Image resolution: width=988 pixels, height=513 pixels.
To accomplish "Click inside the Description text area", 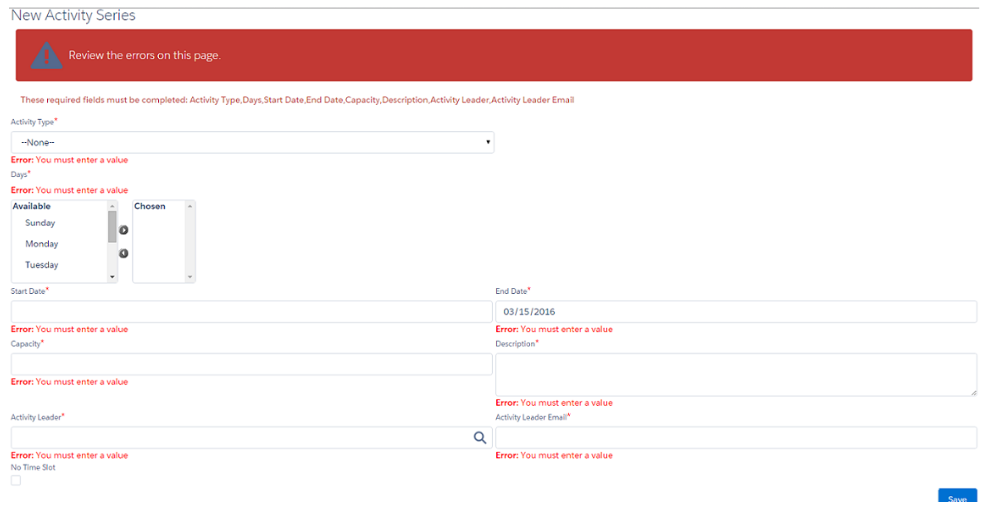I will click(735, 374).
